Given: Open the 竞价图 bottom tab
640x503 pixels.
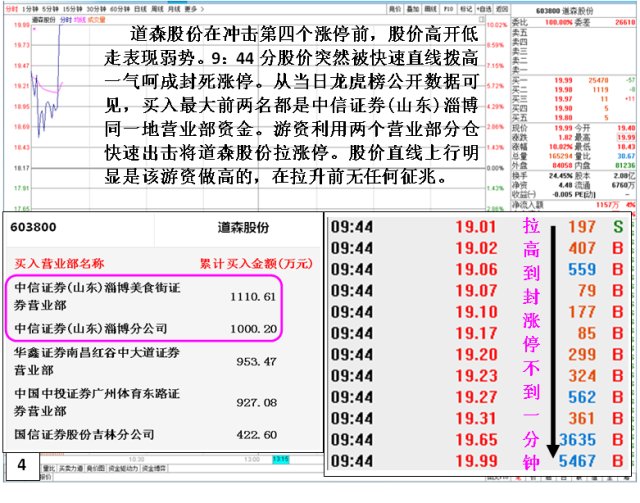Looking at the screenshot, I should (96, 467).
